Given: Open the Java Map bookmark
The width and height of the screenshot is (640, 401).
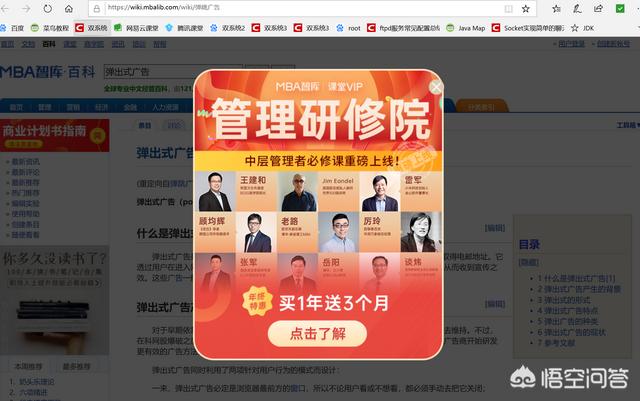Looking at the screenshot, I should 466,28.
